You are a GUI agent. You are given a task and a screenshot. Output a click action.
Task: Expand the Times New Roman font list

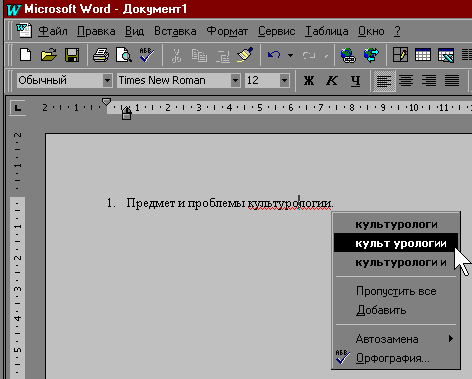click(x=235, y=80)
